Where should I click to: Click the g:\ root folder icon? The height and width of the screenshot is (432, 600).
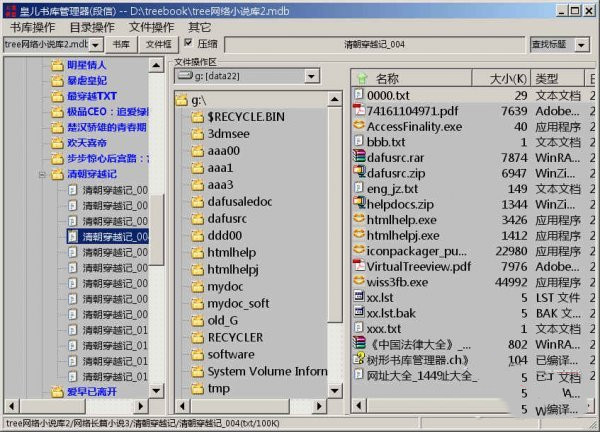(x=181, y=101)
